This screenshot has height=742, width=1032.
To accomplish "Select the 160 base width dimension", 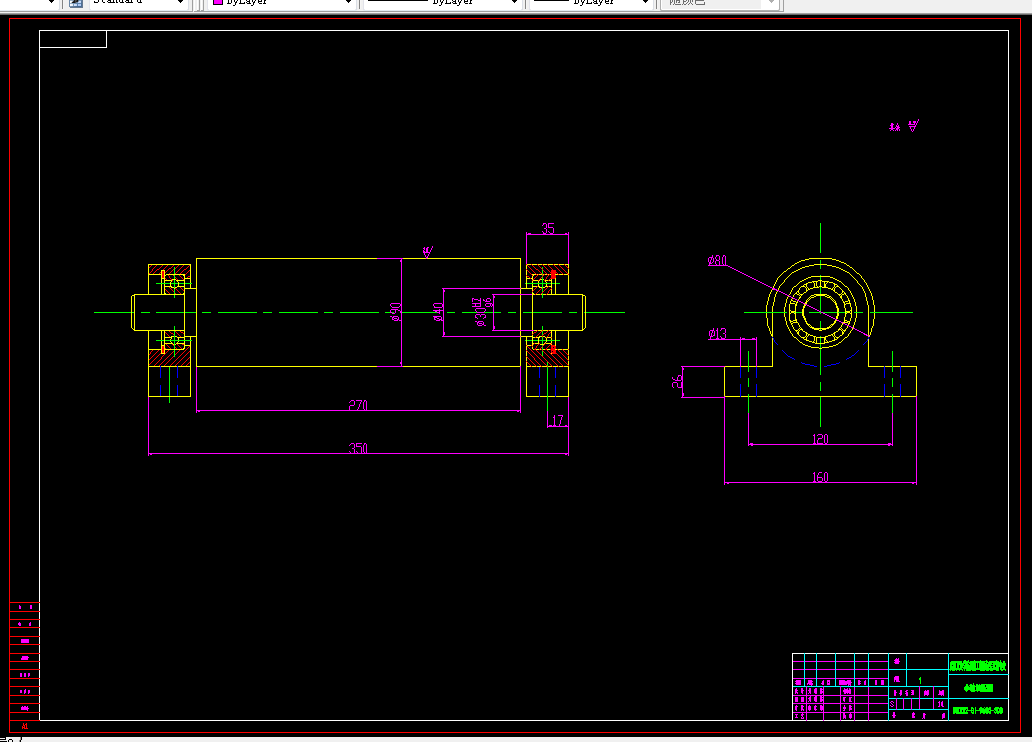I will pos(820,477).
